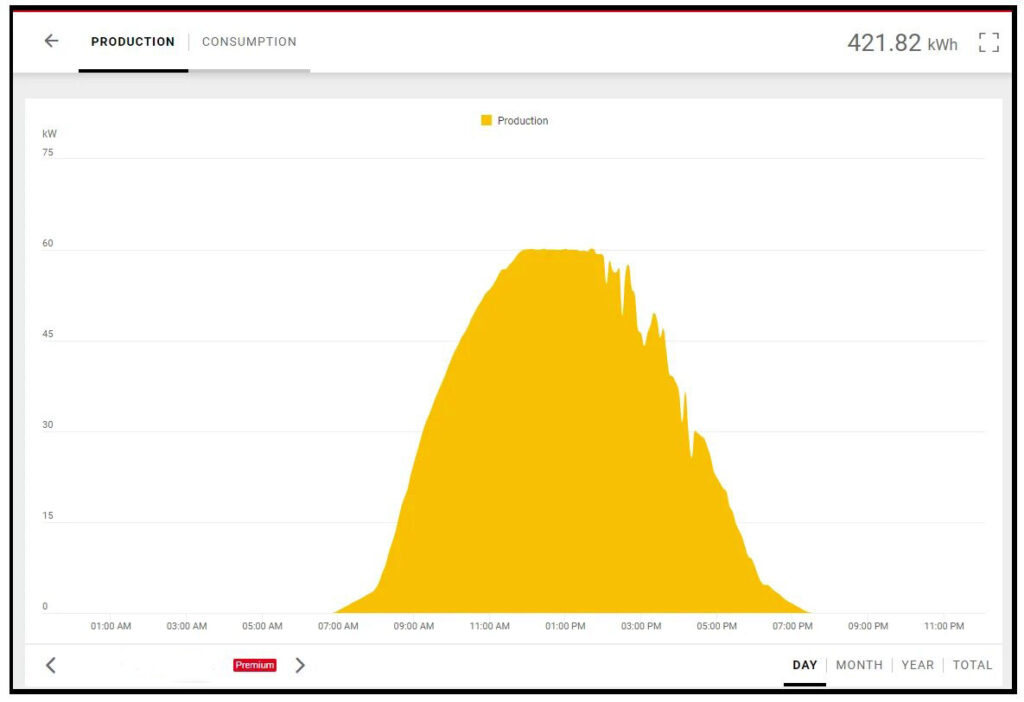Select the DAY view option
This screenshot has width=1024, height=702.
pos(805,664)
